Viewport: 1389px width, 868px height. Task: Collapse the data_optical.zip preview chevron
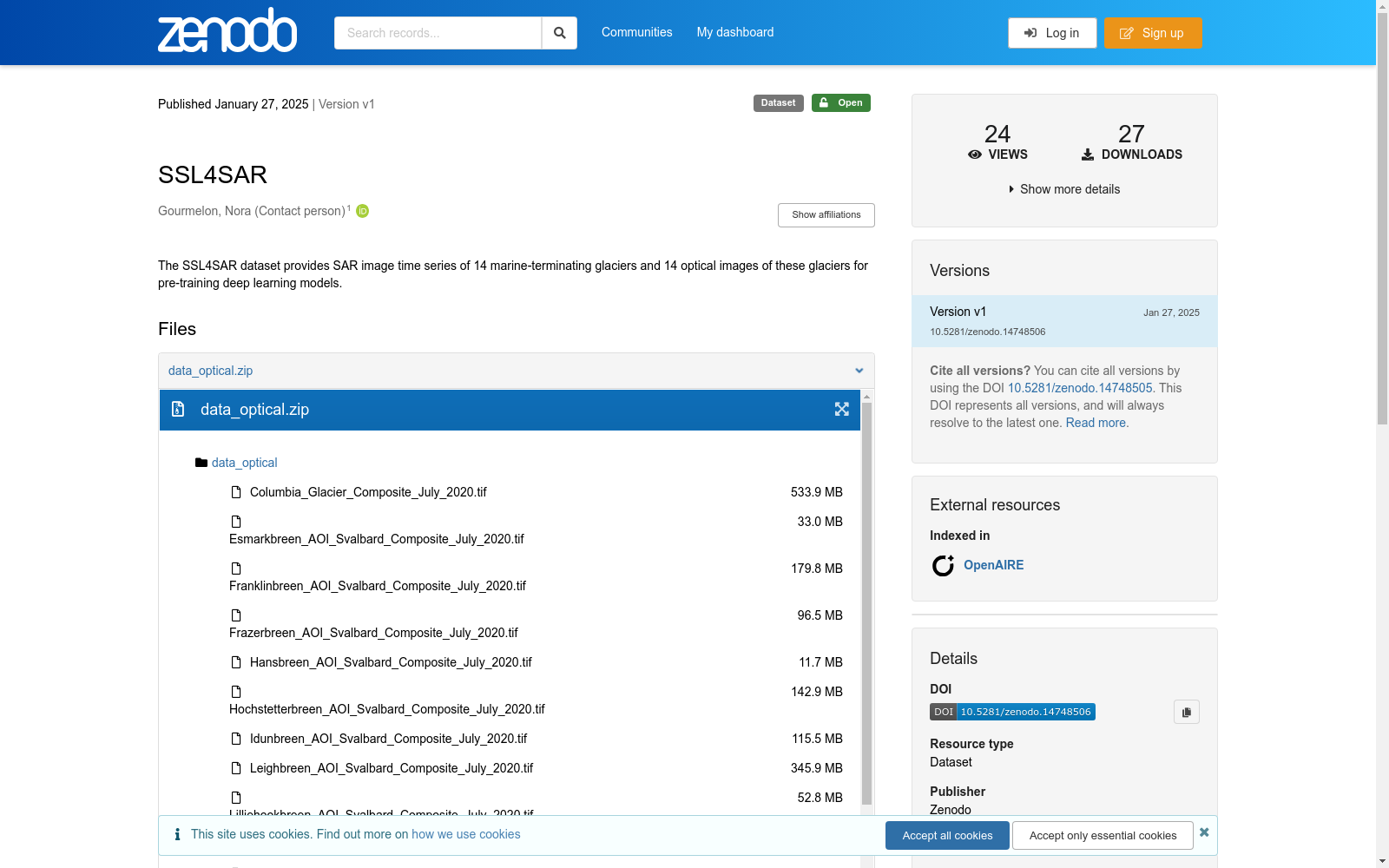point(859,371)
